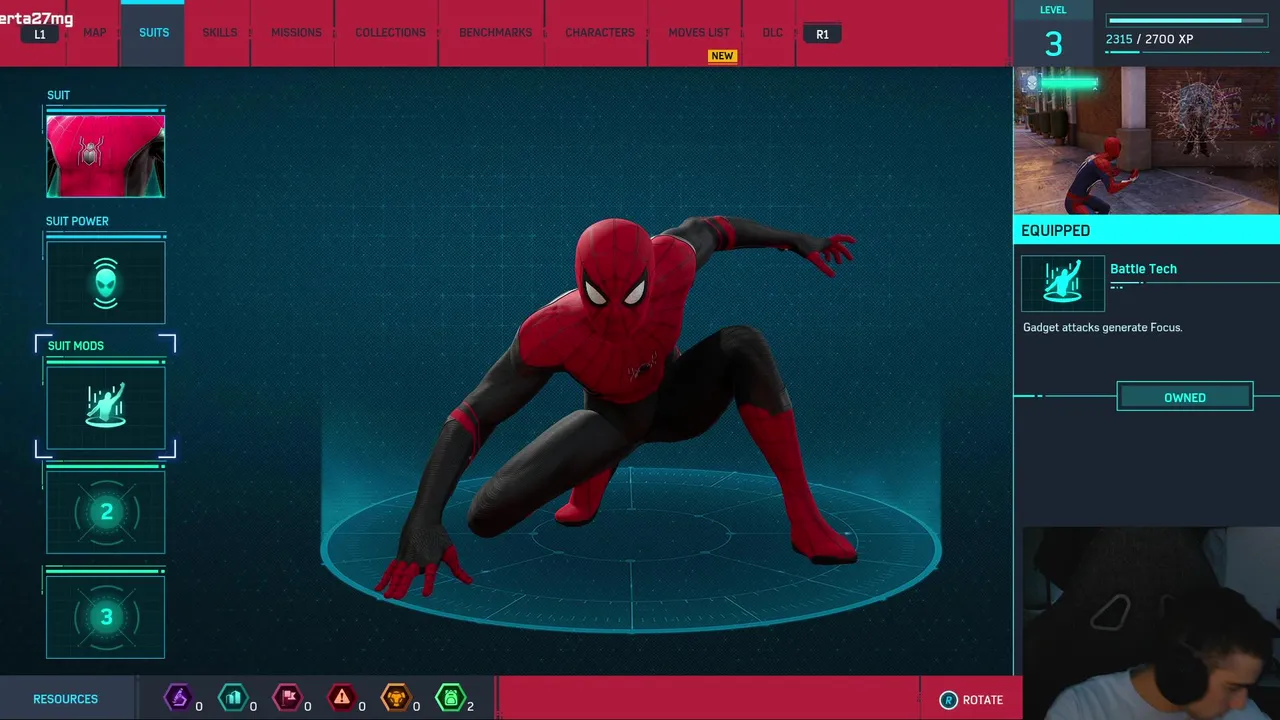Viewport: 1280px width, 720px height.
Task: Select suit mod slot 2
Action: [105, 512]
